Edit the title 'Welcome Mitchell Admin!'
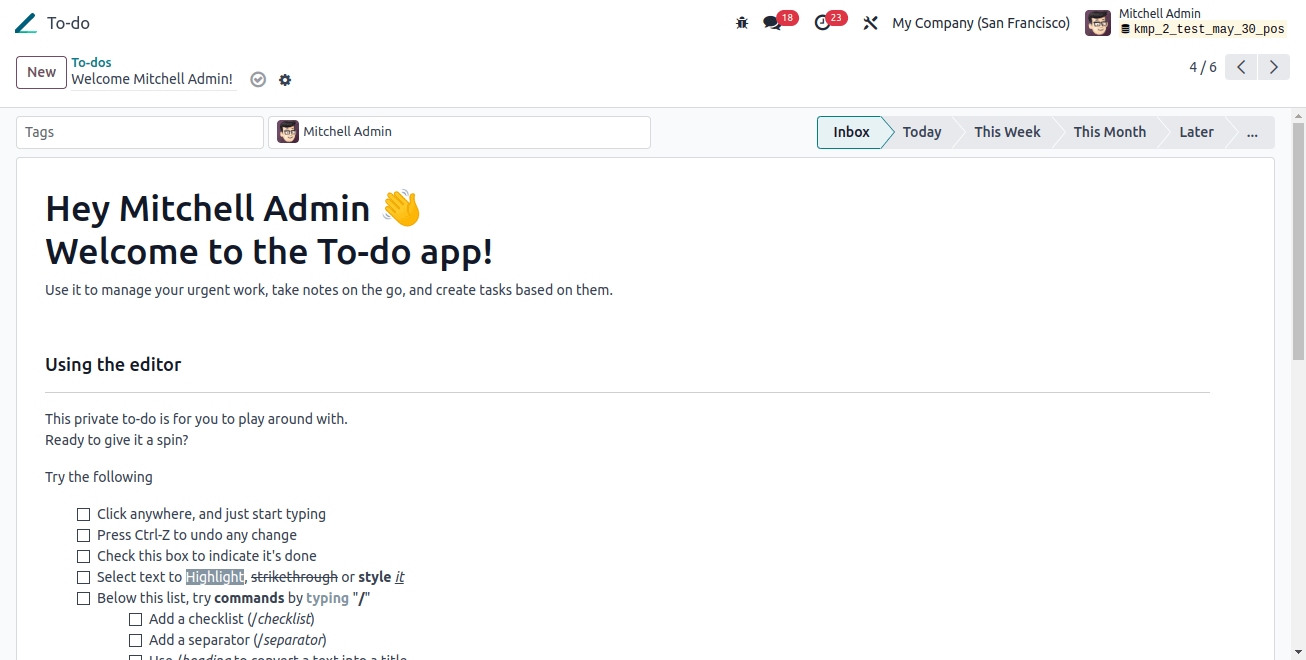Image resolution: width=1306 pixels, height=660 pixels. point(152,79)
